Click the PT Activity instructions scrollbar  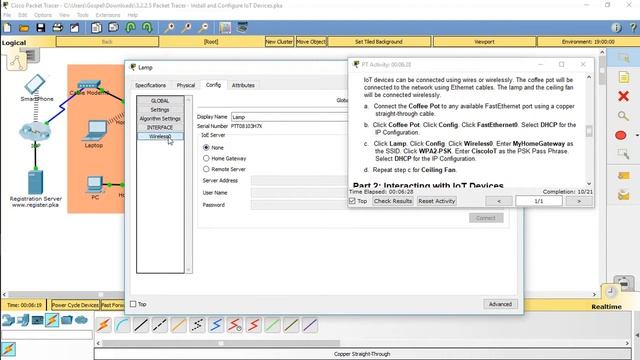pyautogui.click(x=589, y=131)
